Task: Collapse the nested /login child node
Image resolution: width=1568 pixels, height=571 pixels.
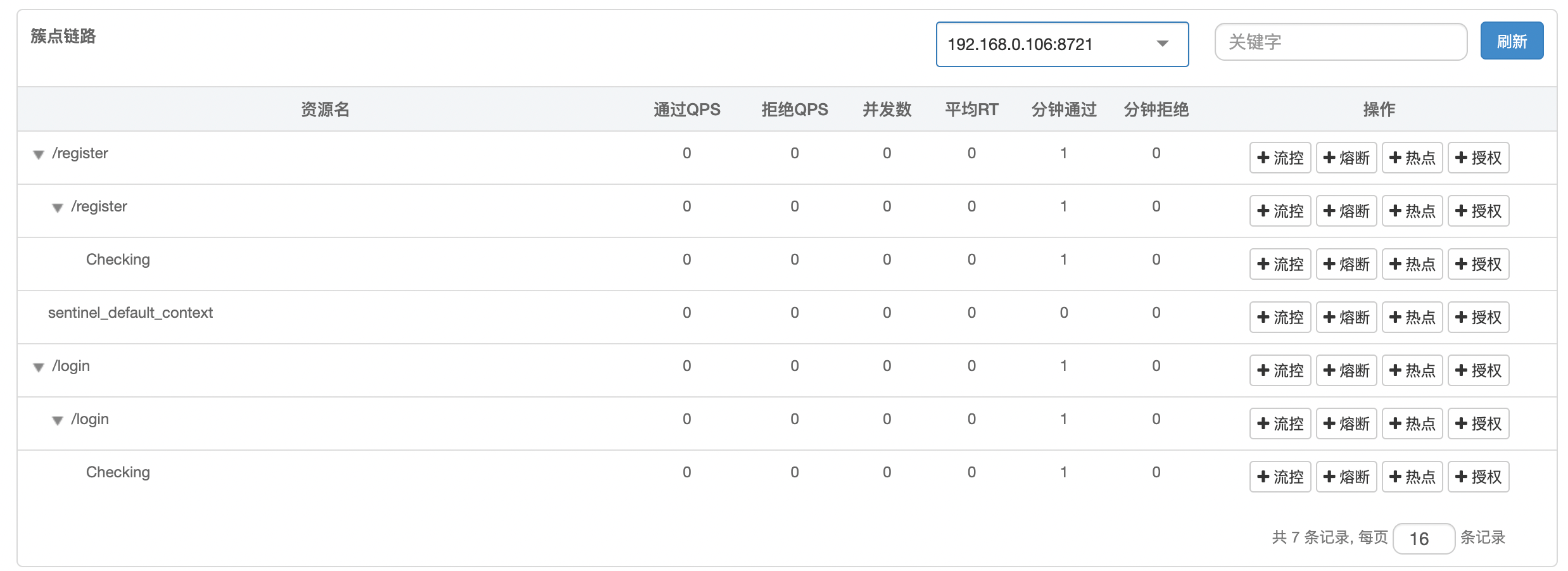Action: 58,421
